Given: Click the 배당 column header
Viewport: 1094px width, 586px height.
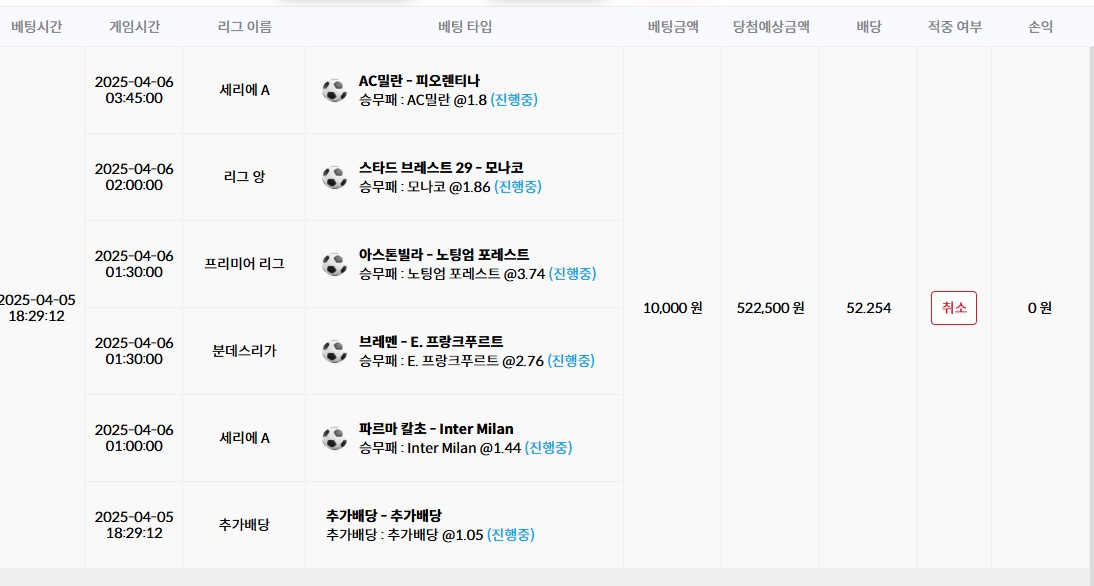Looking at the screenshot, I should tap(868, 27).
